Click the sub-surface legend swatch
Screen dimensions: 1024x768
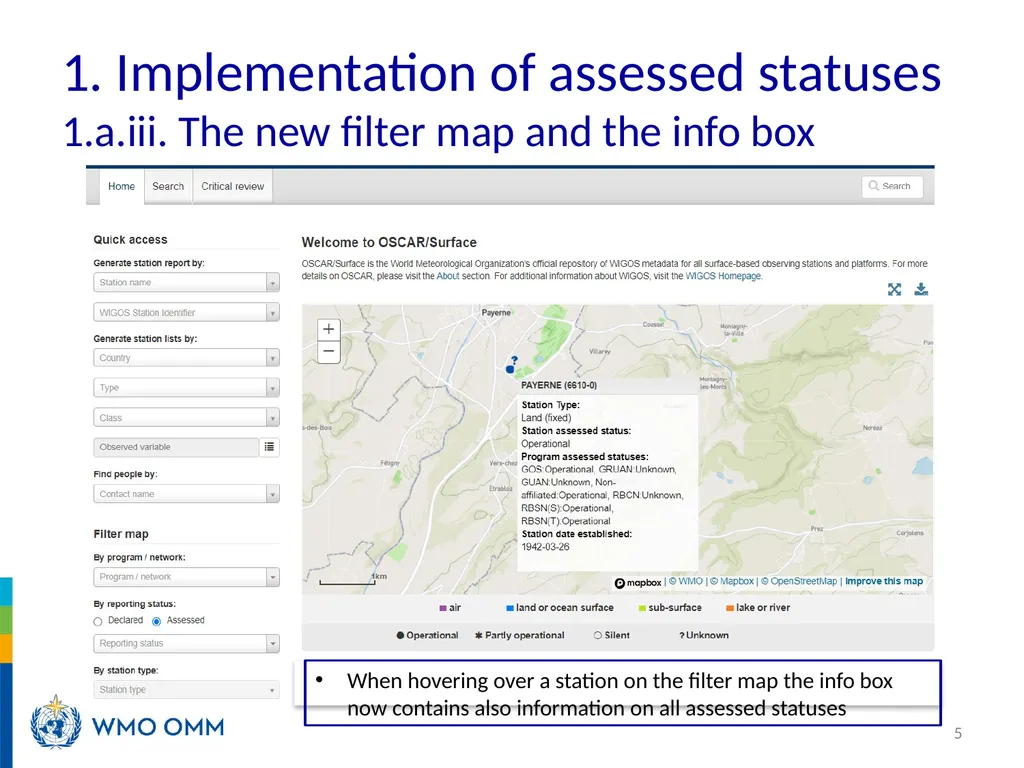tap(642, 608)
